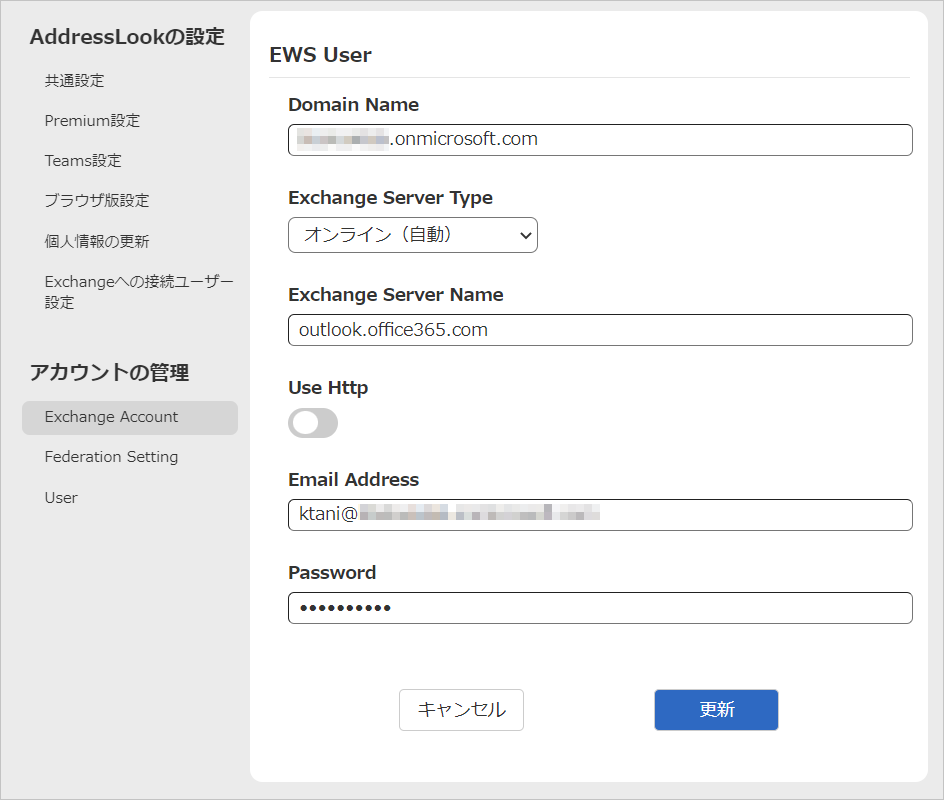Go to Teams設定 in sidebar
Viewport: 944px width, 800px height.
(83, 161)
